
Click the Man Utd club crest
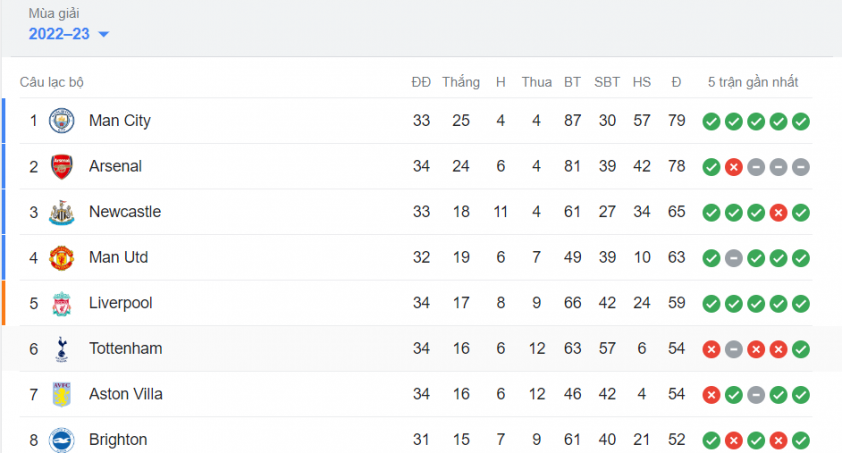tap(62, 258)
